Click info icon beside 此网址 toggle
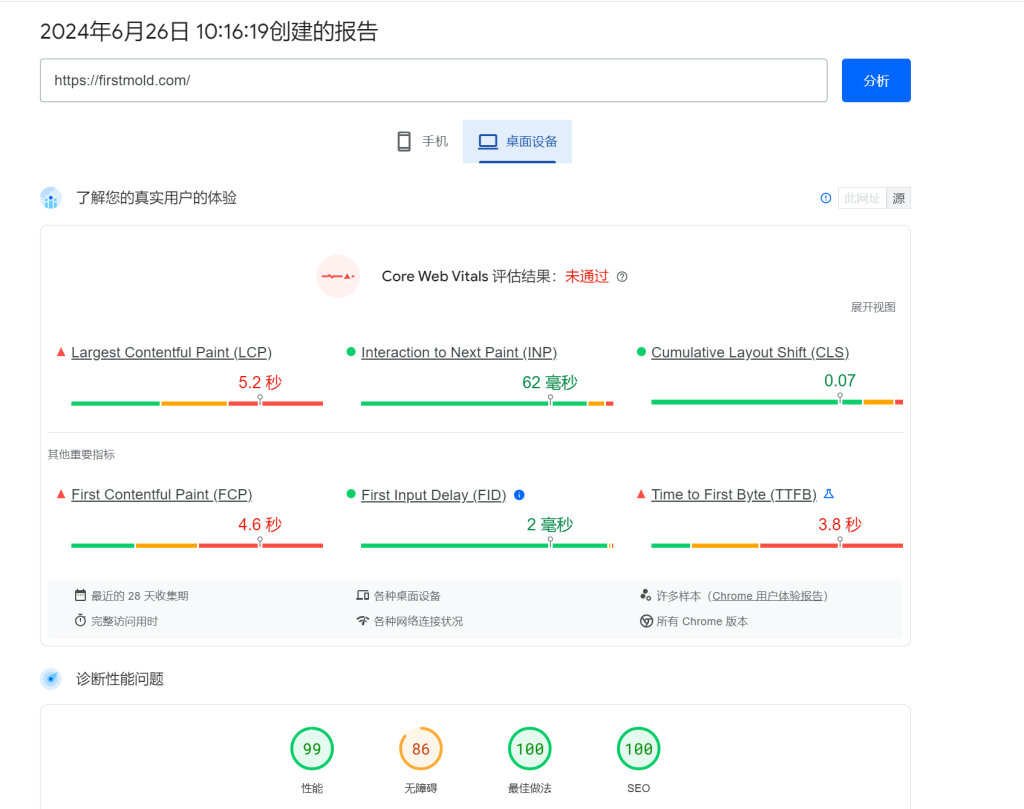The image size is (1024, 809). click(x=825, y=198)
